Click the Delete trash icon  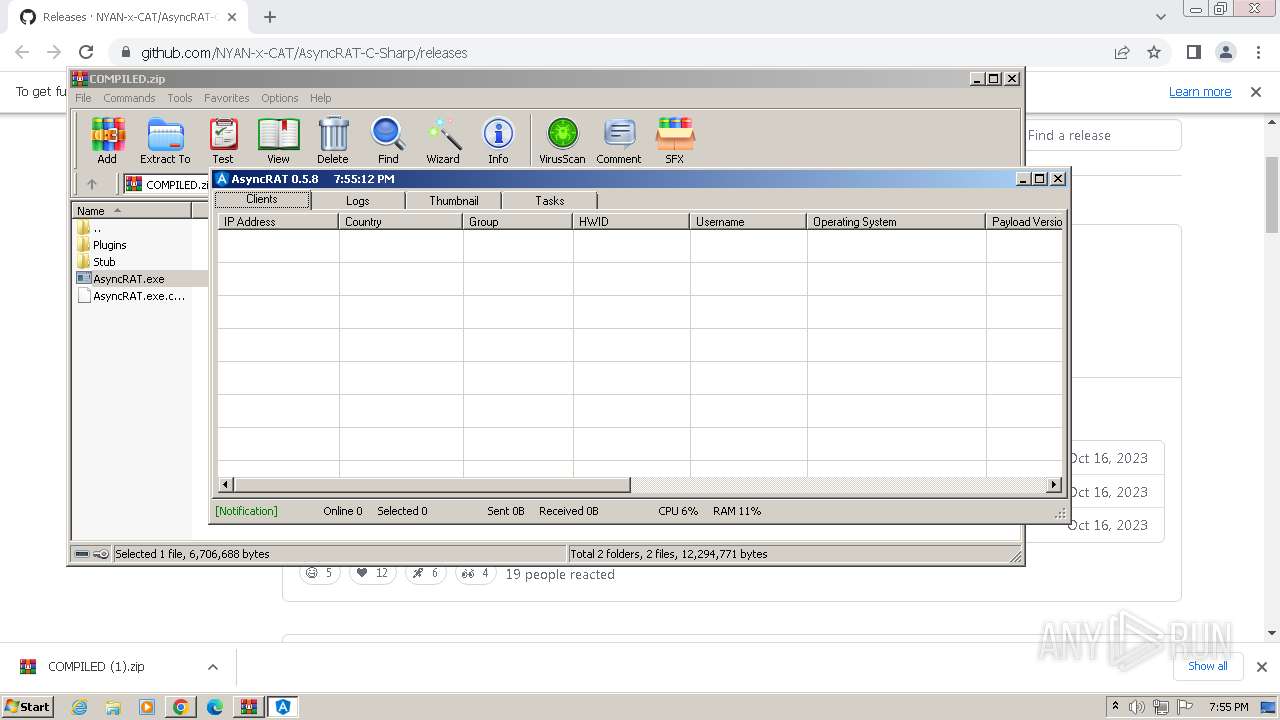click(333, 140)
